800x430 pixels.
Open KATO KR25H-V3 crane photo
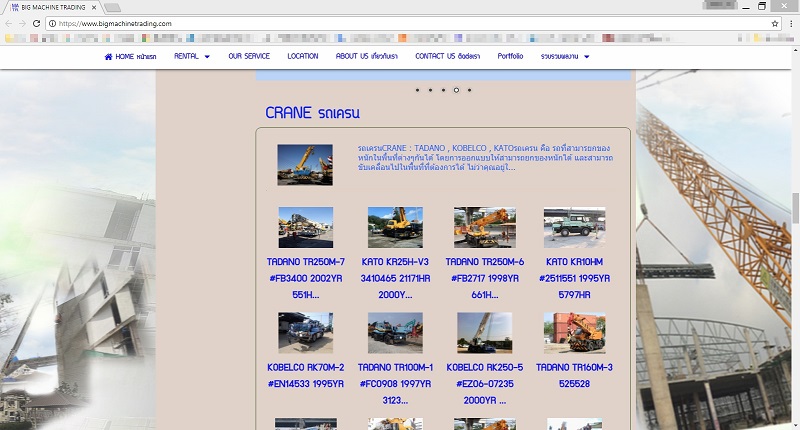click(x=395, y=227)
